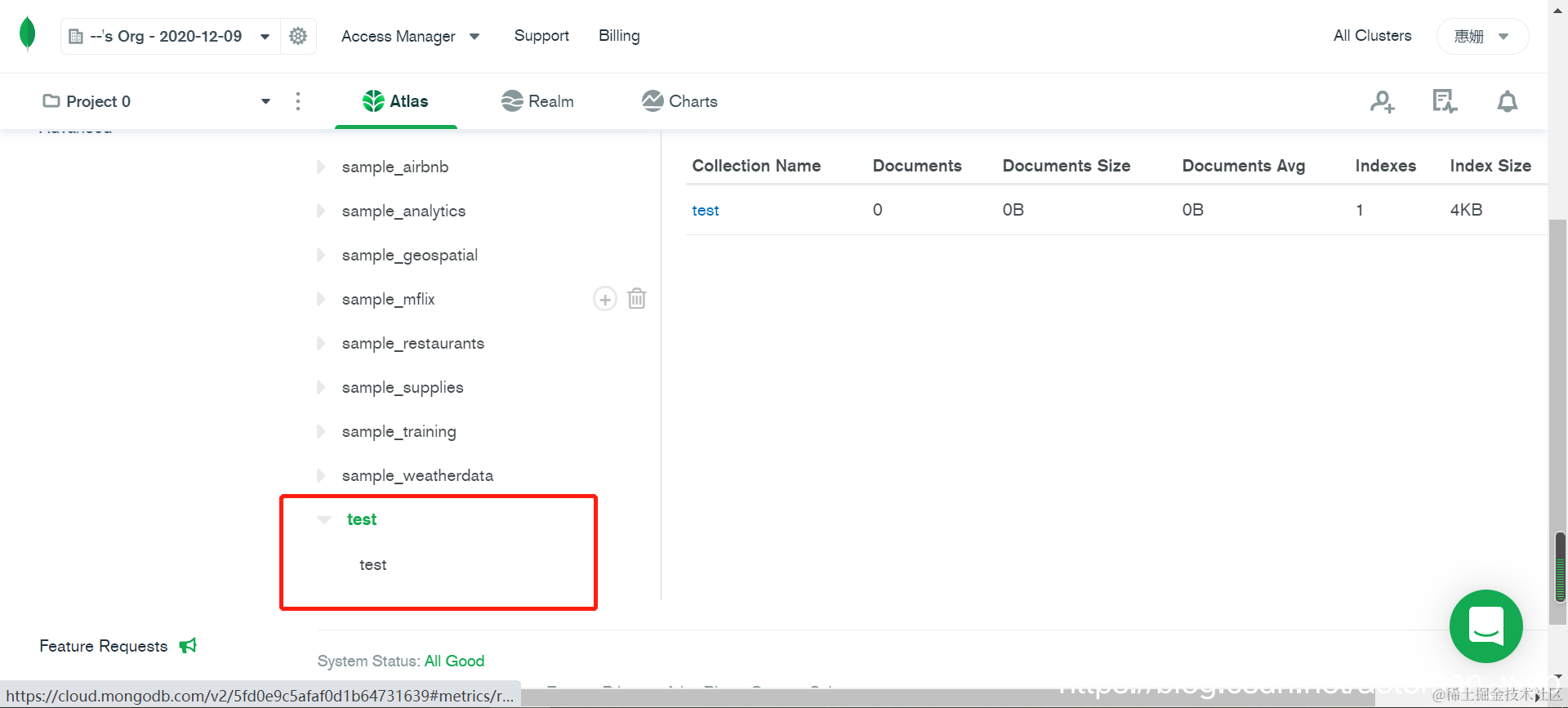This screenshot has width=1568, height=708.
Task: Open the project activity feed icon
Action: tap(1445, 101)
